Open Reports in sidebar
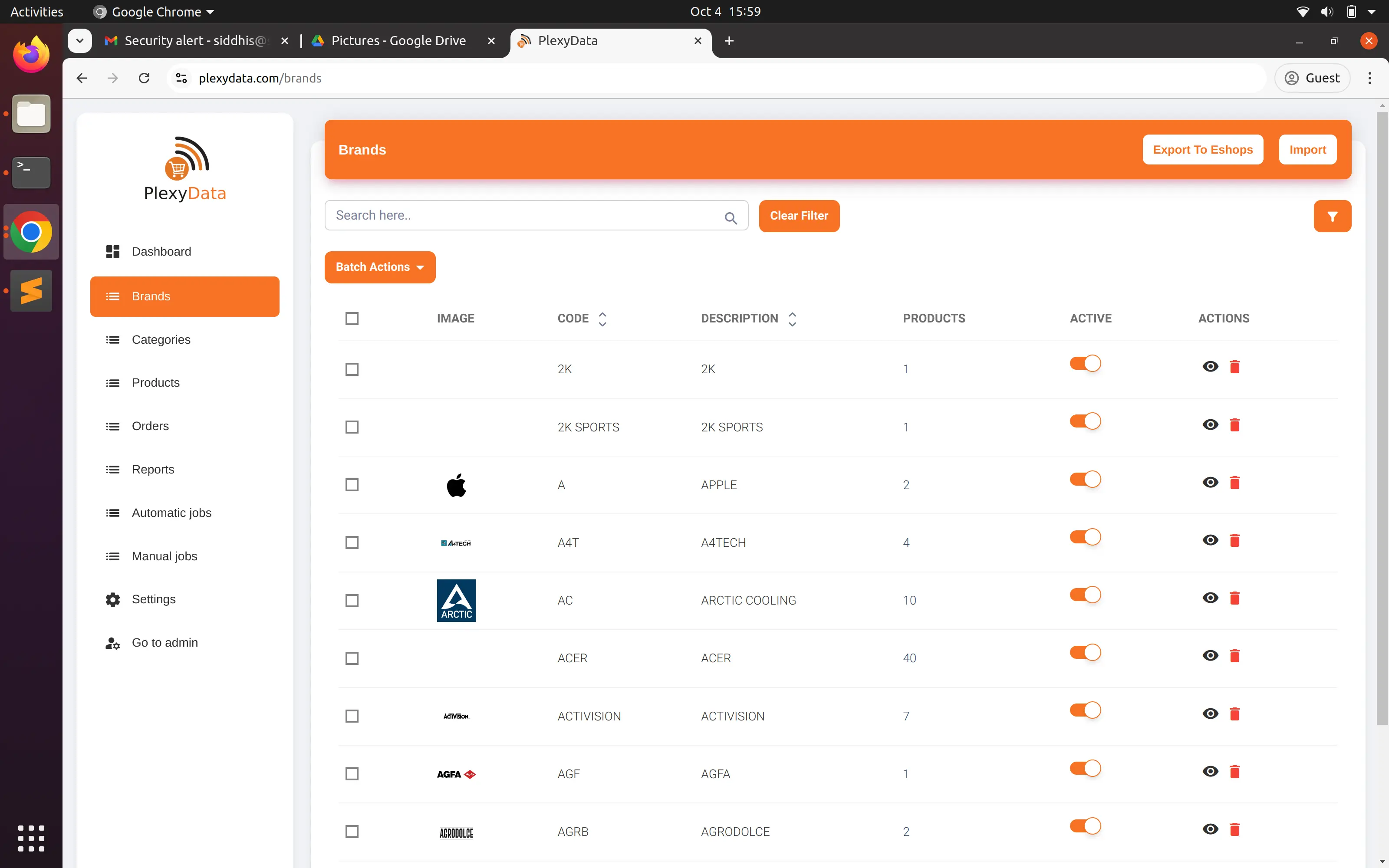1389x868 pixels. tap(185, 469)
